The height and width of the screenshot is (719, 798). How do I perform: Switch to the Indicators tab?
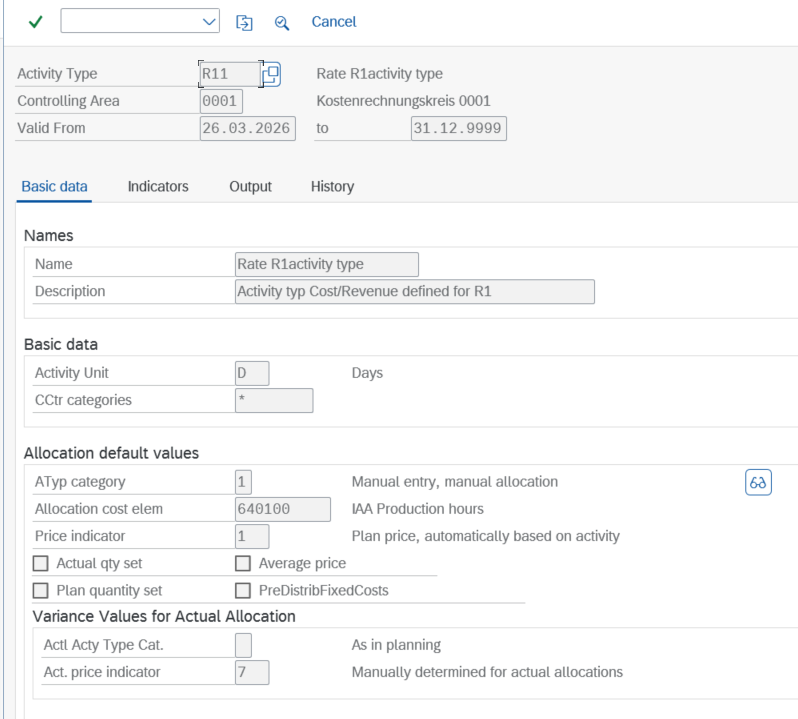[x=158, y=187]
